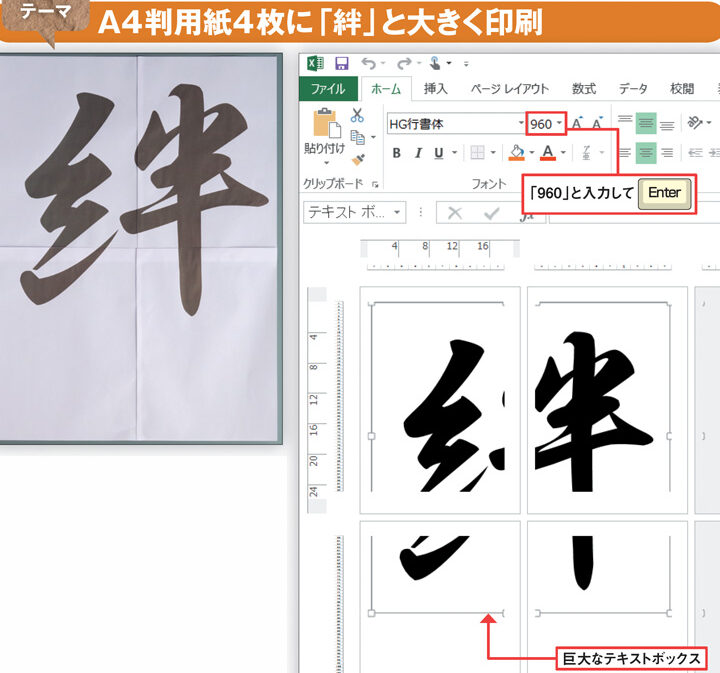Image resolution: width=720 pixels, height=673 pixels.
Task: Switch to the データ tab
Action: coord(633,89)
